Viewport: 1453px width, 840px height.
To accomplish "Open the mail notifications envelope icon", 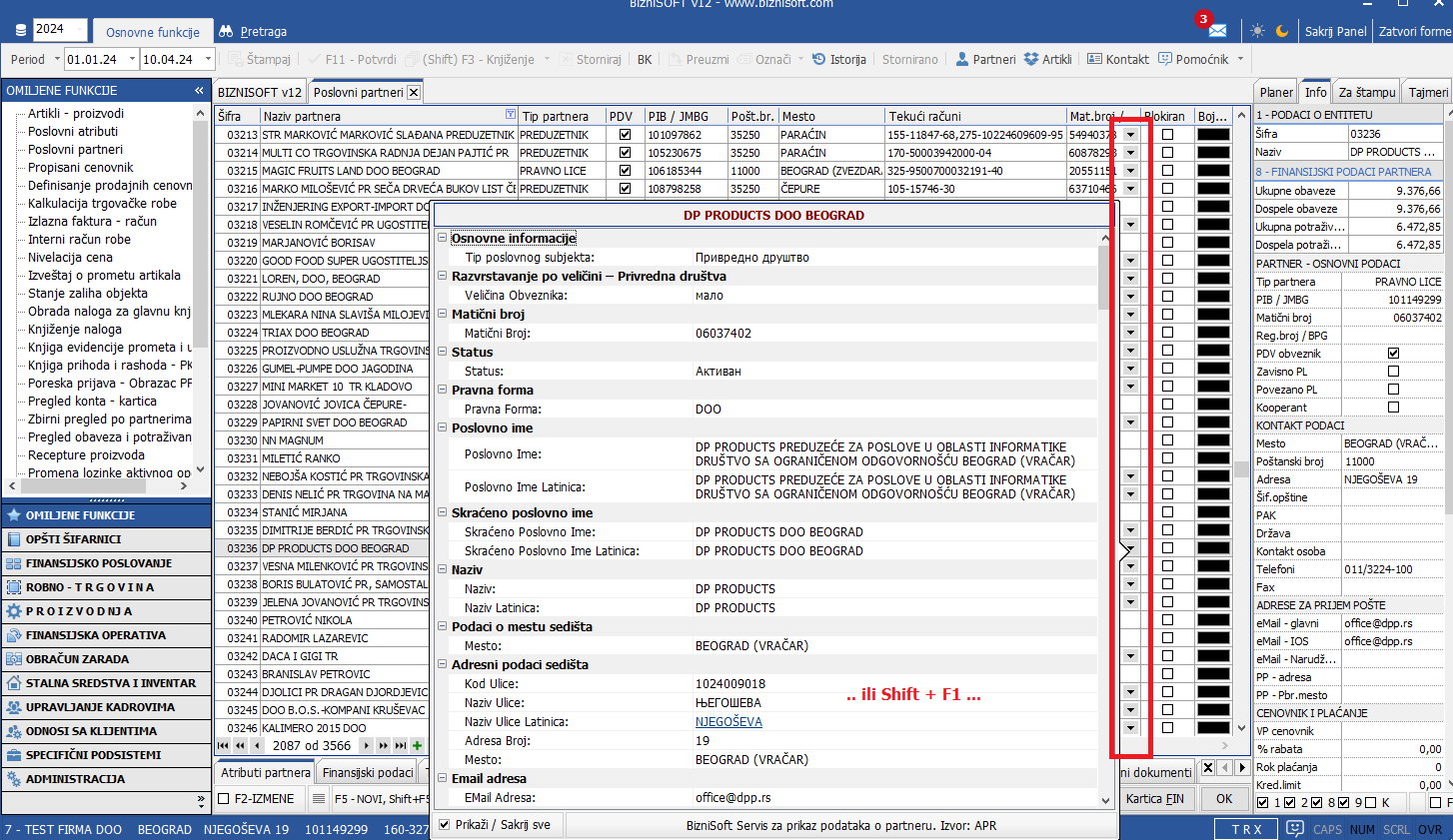I will pos(1217,31).
